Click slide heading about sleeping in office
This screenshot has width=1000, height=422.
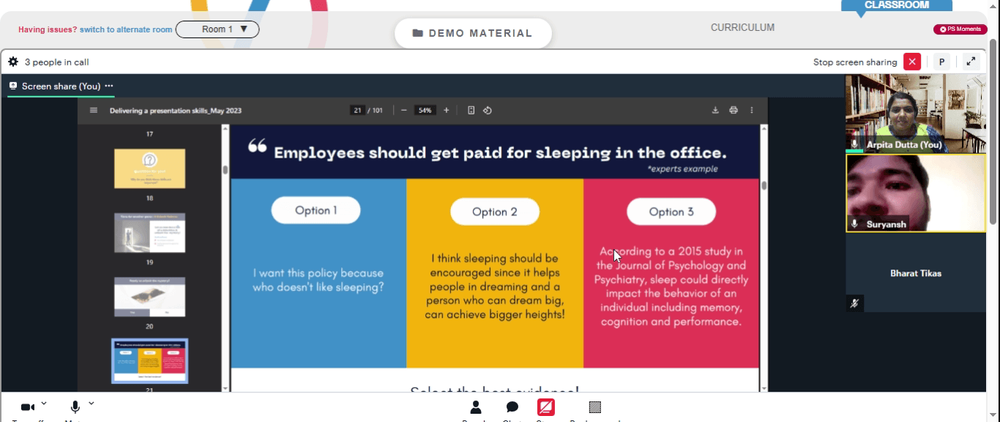500,153
